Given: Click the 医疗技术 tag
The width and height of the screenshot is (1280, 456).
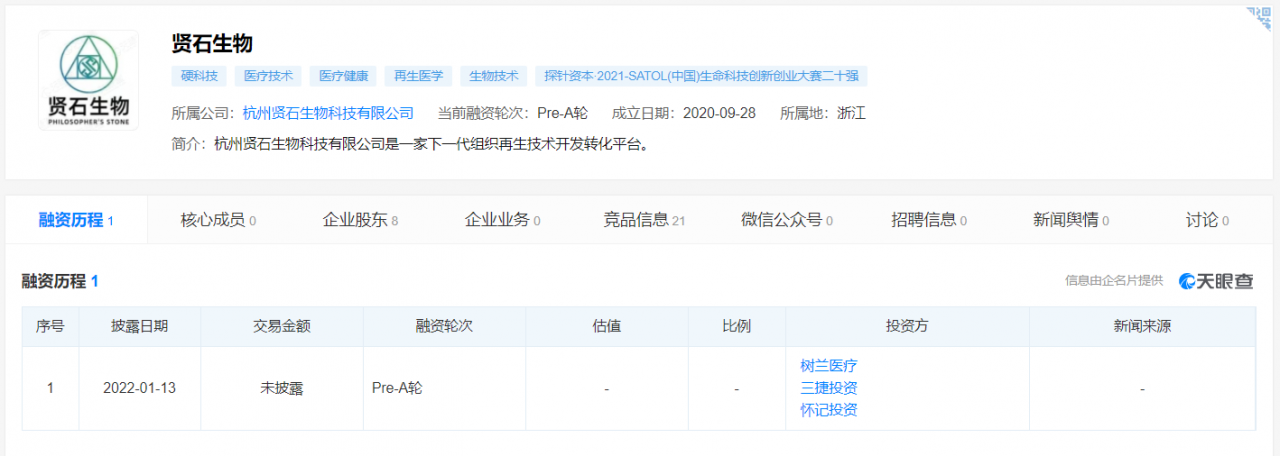Looking at the screenshot, I should (x=267, y=76).
